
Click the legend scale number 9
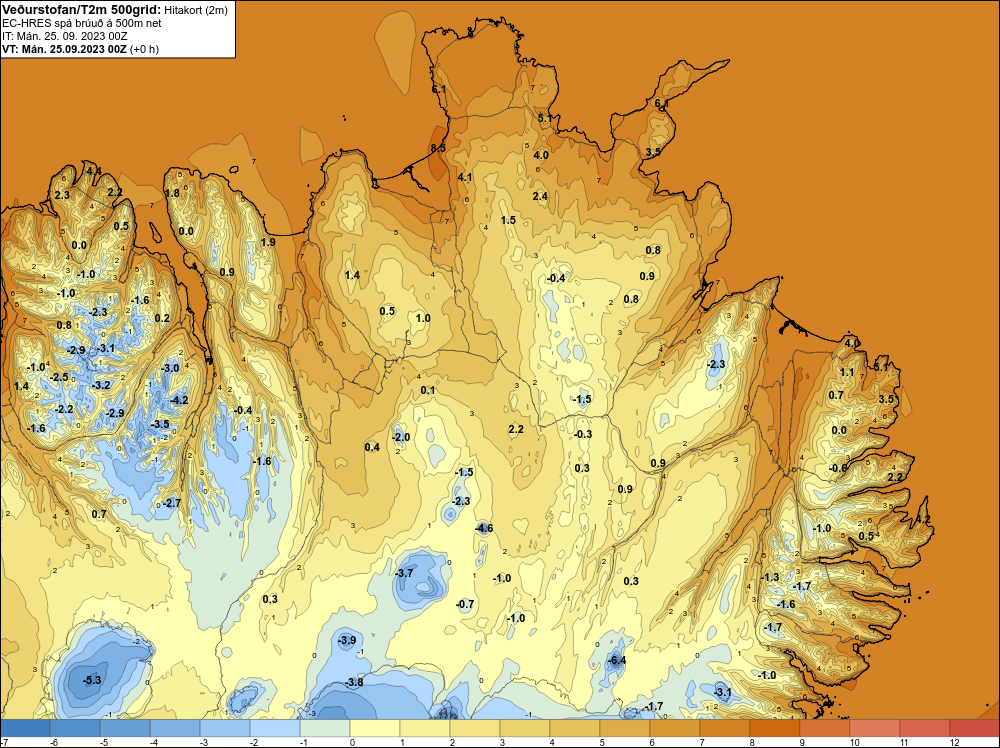click(x=802, y=742)
